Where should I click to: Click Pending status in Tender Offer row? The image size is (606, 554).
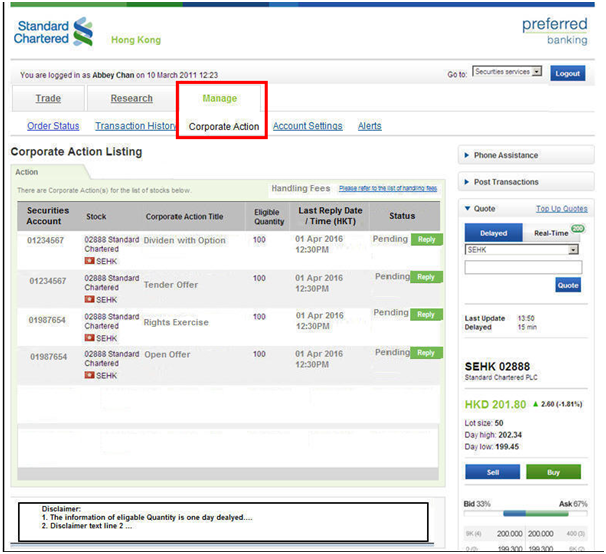(392, 276)
